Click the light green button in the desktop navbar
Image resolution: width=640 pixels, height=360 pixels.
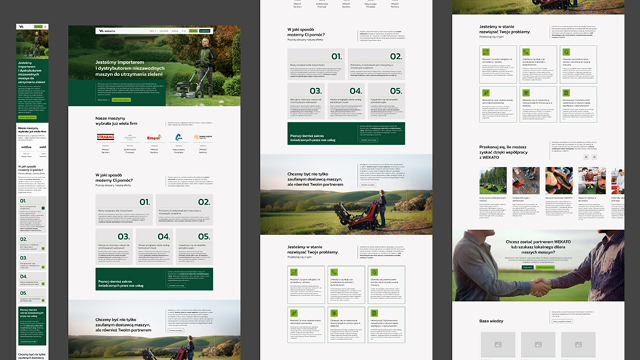click(193, 31)
